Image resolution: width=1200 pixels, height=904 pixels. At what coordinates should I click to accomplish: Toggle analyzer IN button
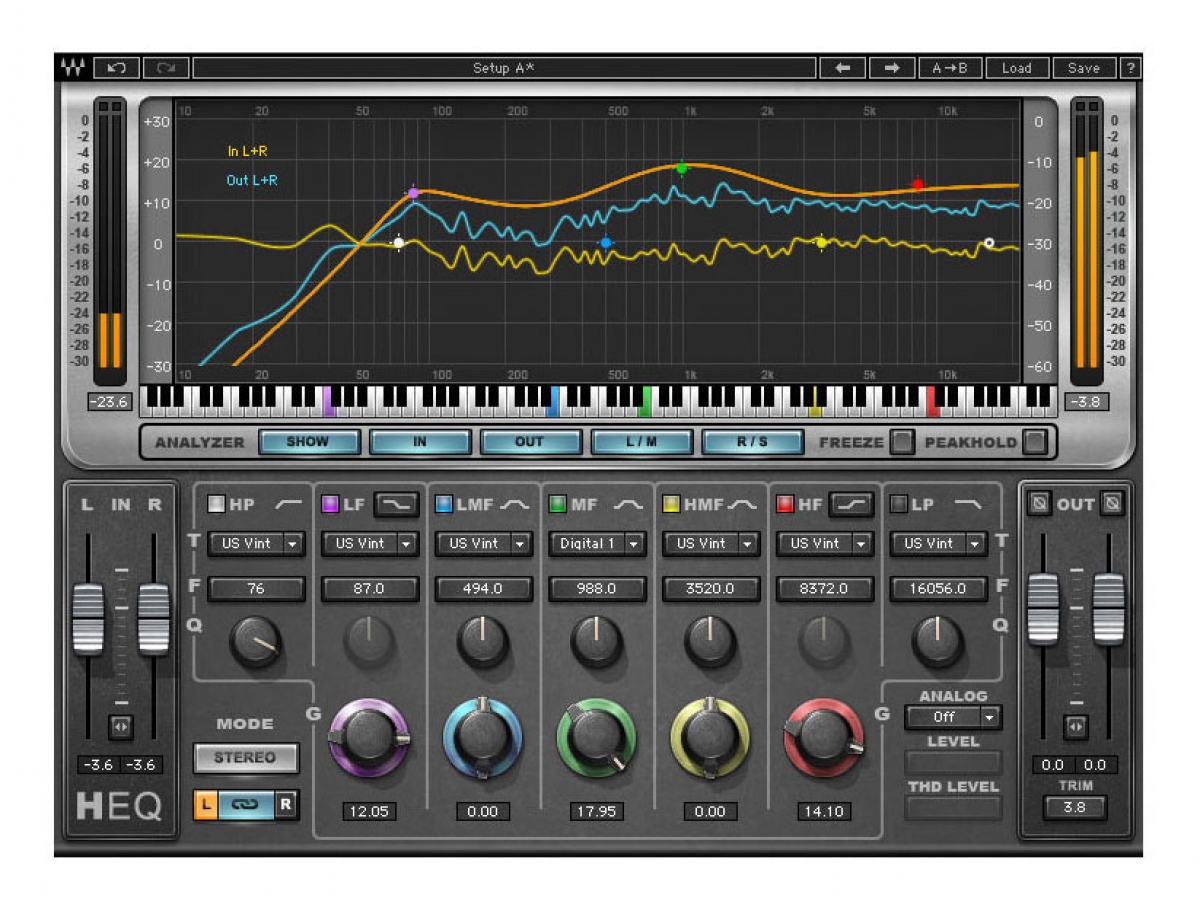click(419, 442)
